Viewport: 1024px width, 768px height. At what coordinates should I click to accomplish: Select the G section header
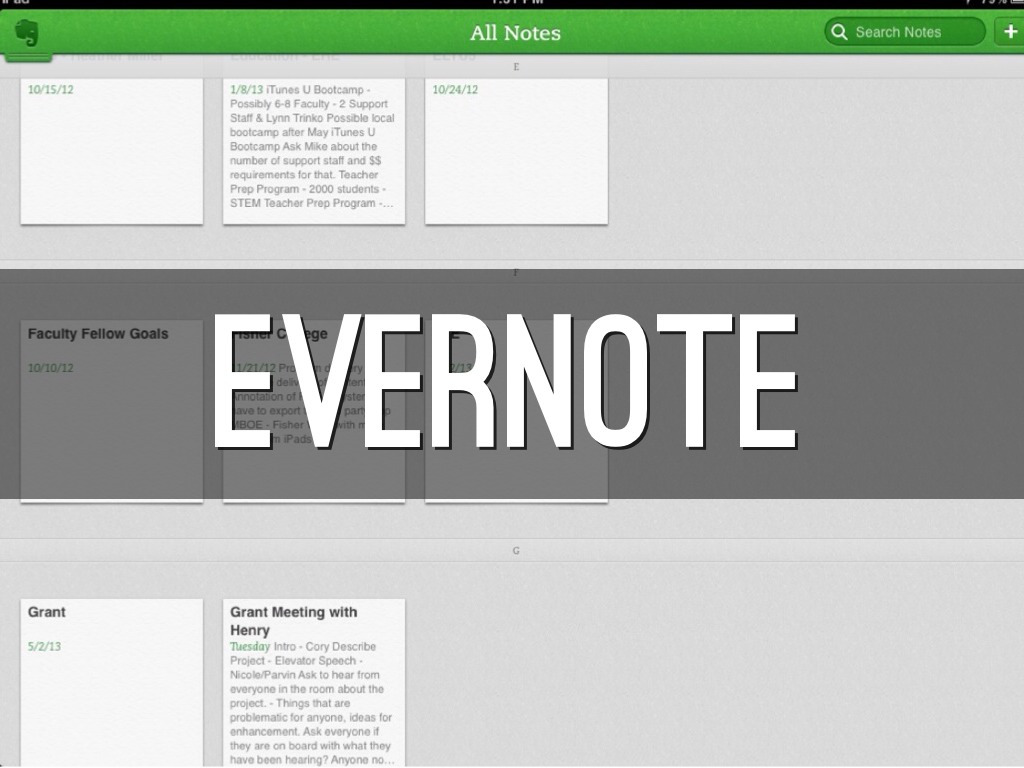[x=516, y=551]
